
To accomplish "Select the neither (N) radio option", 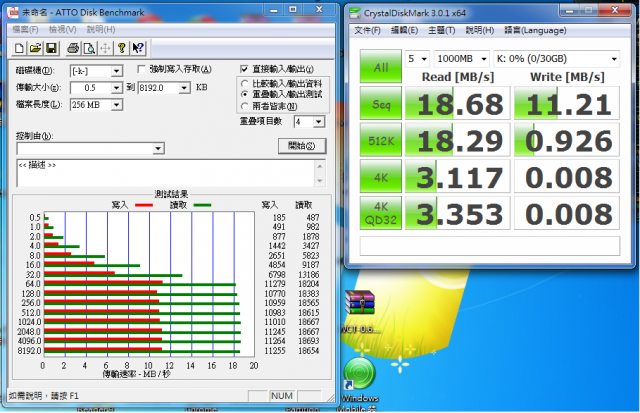I will (x=245, y=106).
